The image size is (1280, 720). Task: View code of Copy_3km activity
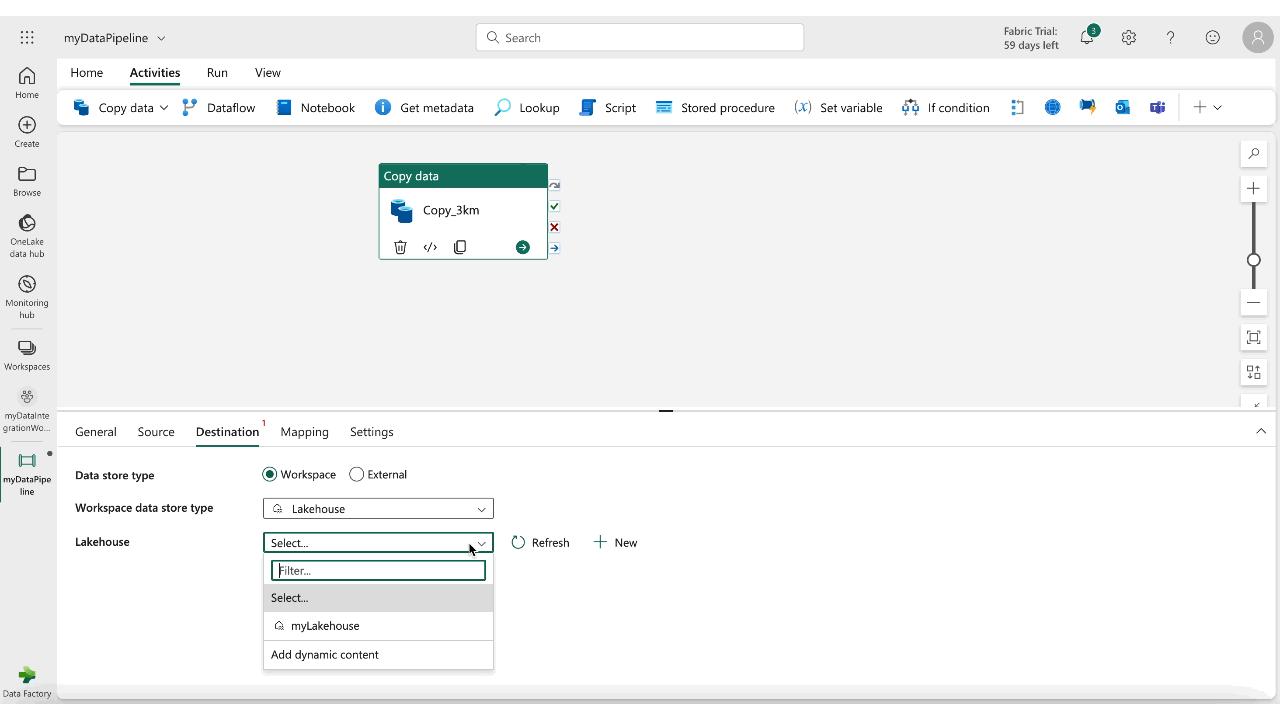[x=430, y=247]
